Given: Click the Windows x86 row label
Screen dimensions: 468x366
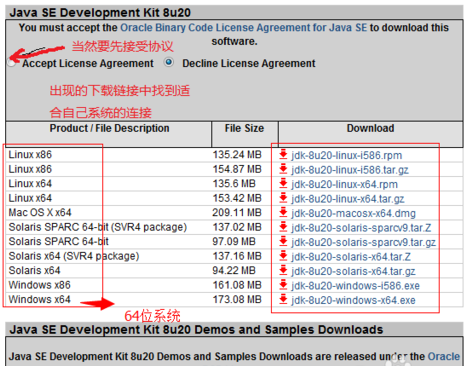Looking at the screenshot, I should coord(39,285).
